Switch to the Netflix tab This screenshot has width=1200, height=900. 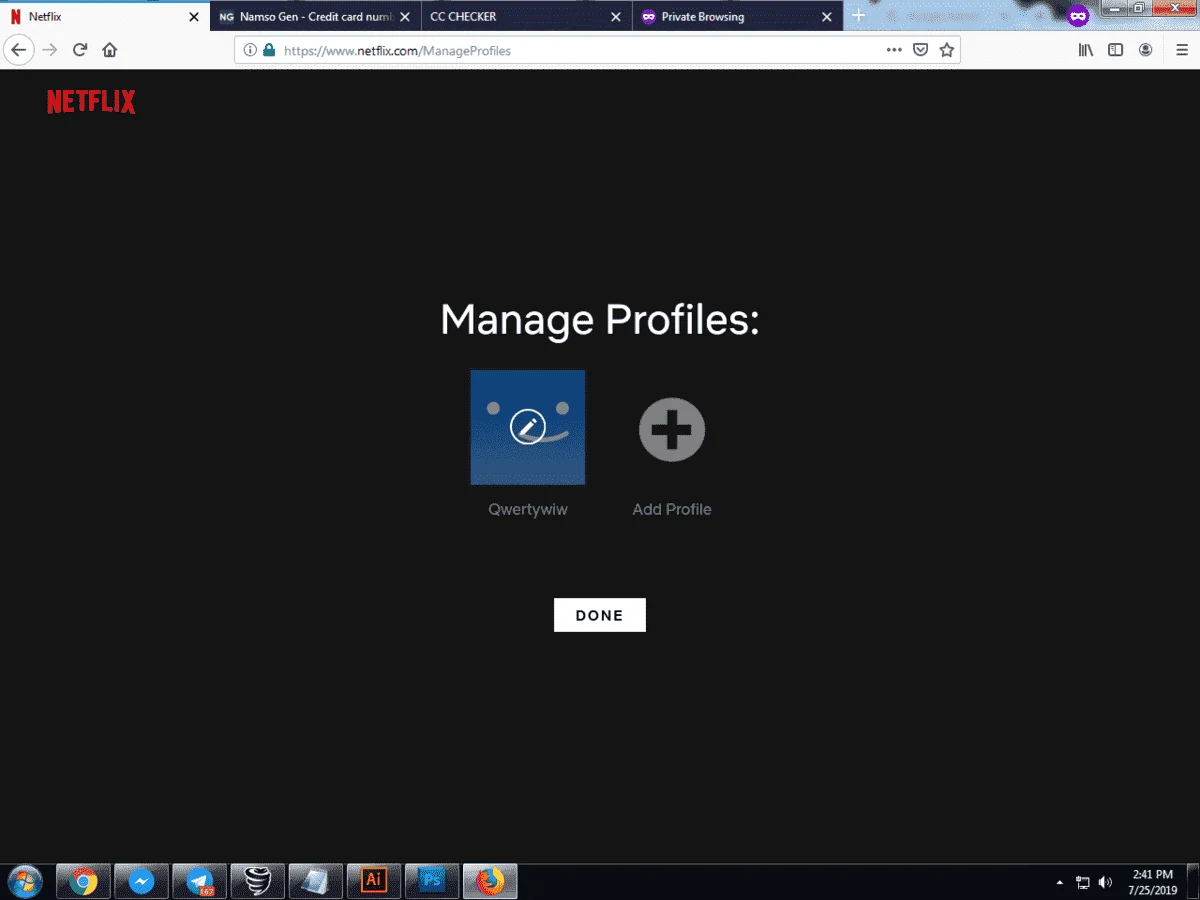click(105, 17)
